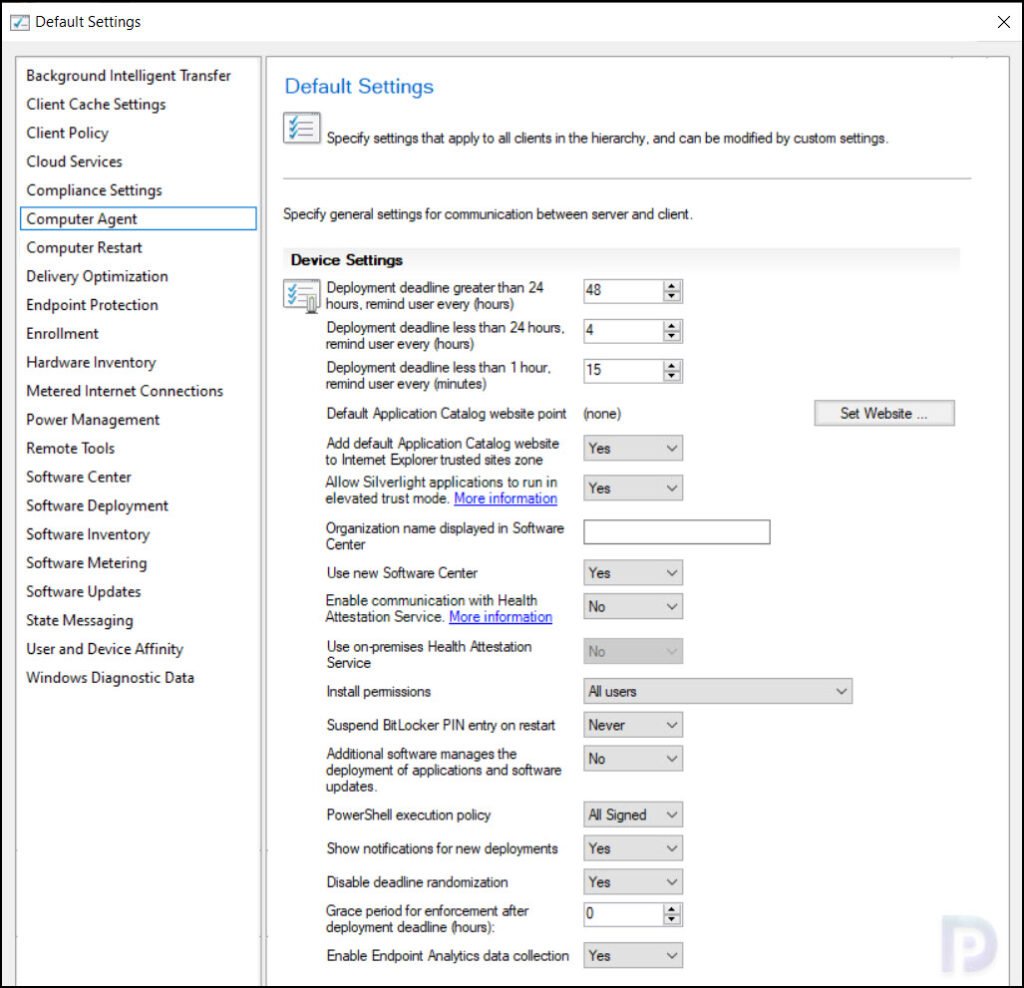Select Compliance Settings category
Viewport: 1024px width, 988px height.
point(94,191)
